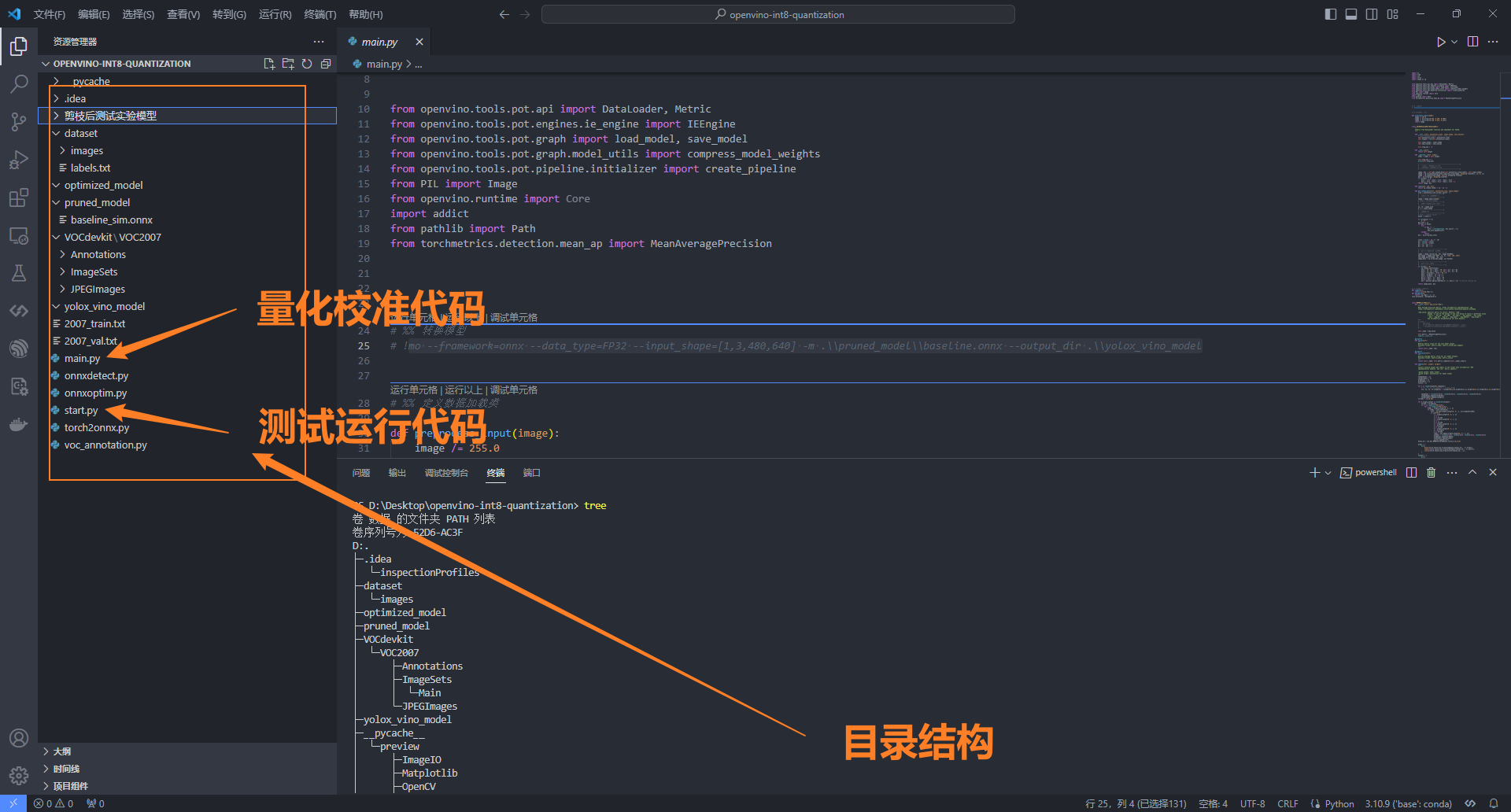Open the Source Control view
Image resolution: width=1511 pixels, height=812 pixels.
[x=19, y=121]
